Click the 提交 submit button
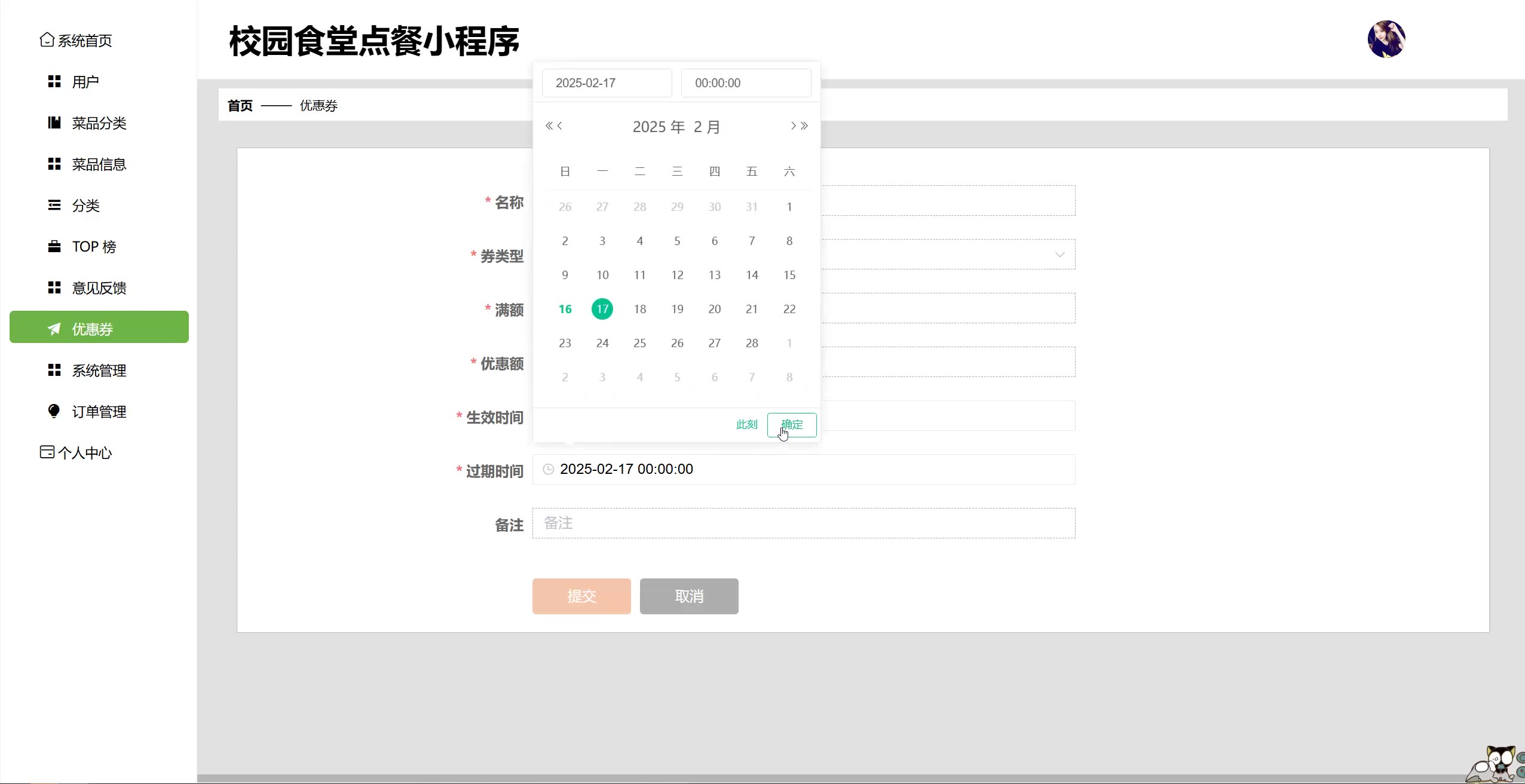Viewport: 1525px width, 784px height. 581,596
